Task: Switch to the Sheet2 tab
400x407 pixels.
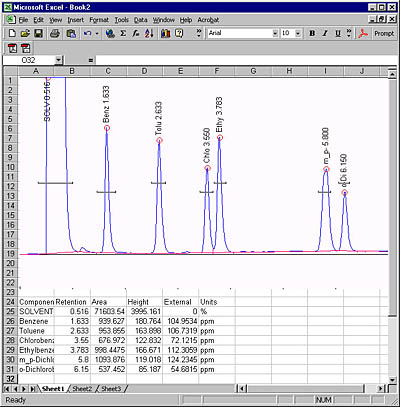Action: point(82,389)
